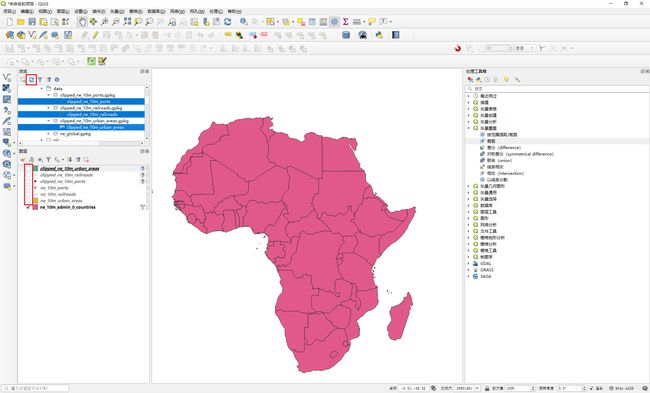650x393 pixels.
Task: Open Layer Styling brush icon in Layers panel
Action: pos(23,160)
